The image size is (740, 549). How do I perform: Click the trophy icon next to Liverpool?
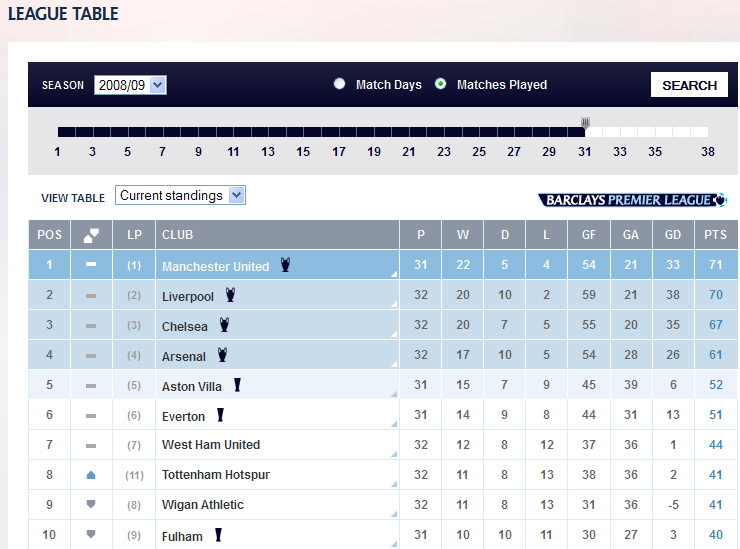231,295
